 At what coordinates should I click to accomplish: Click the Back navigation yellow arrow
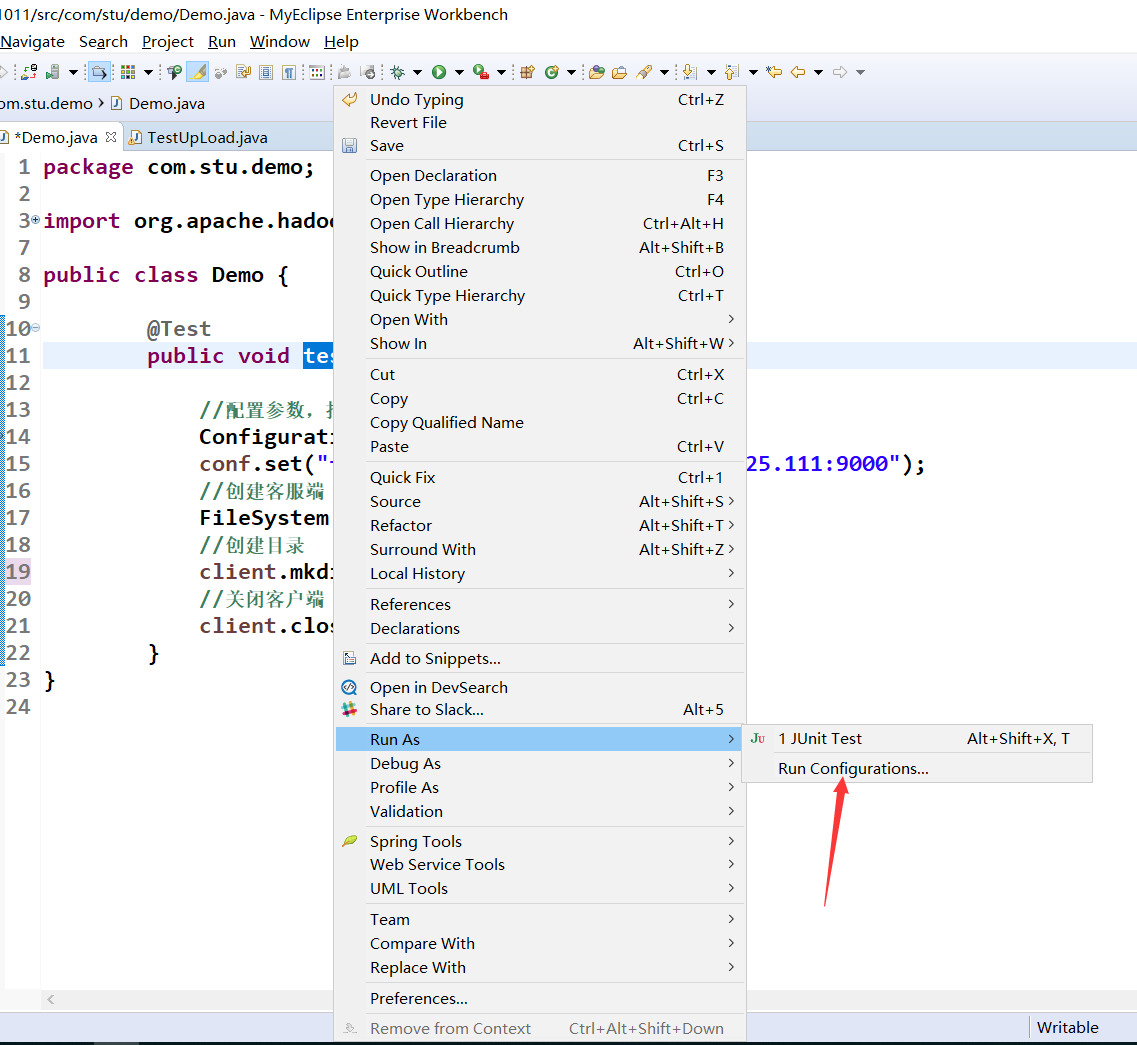(x=798, y=72)
